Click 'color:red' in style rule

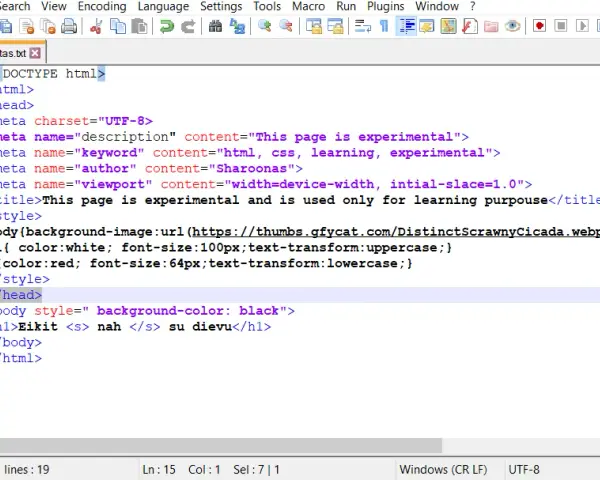(x=38, y=263)
